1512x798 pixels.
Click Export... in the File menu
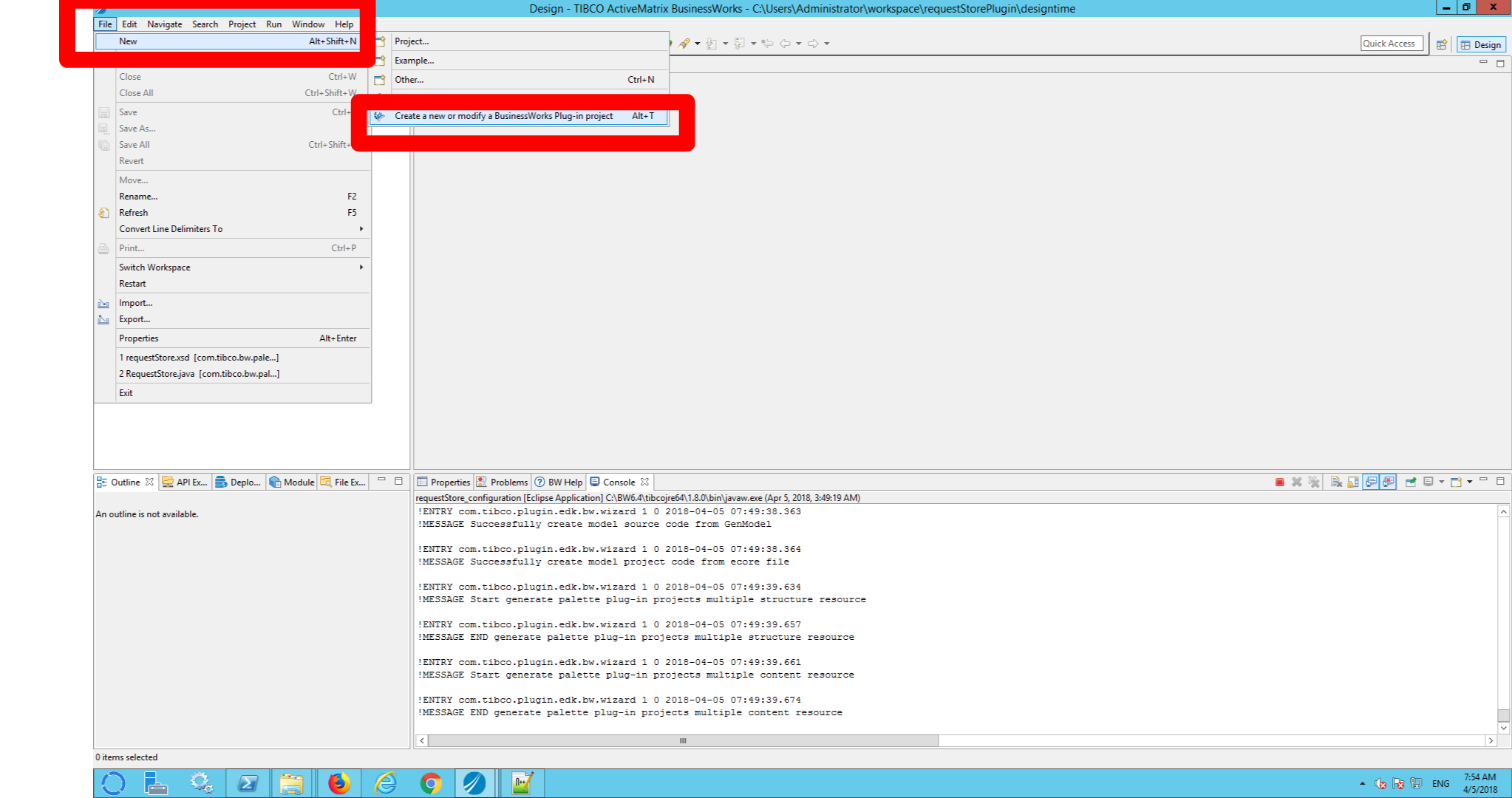click(x=232, y=319)
